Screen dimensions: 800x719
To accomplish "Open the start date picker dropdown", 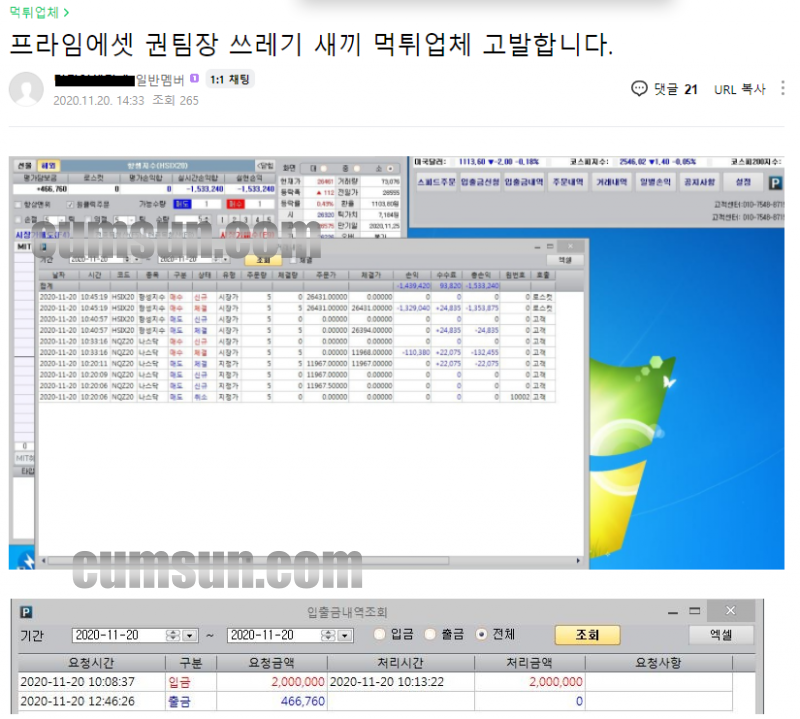I will [191, 635].
